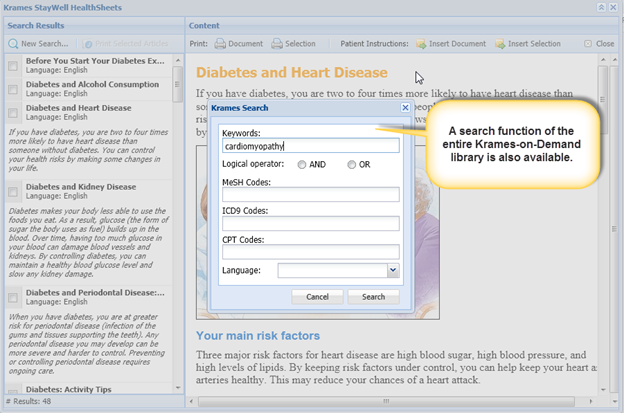Close the Krames Search dialog with X

405,107
